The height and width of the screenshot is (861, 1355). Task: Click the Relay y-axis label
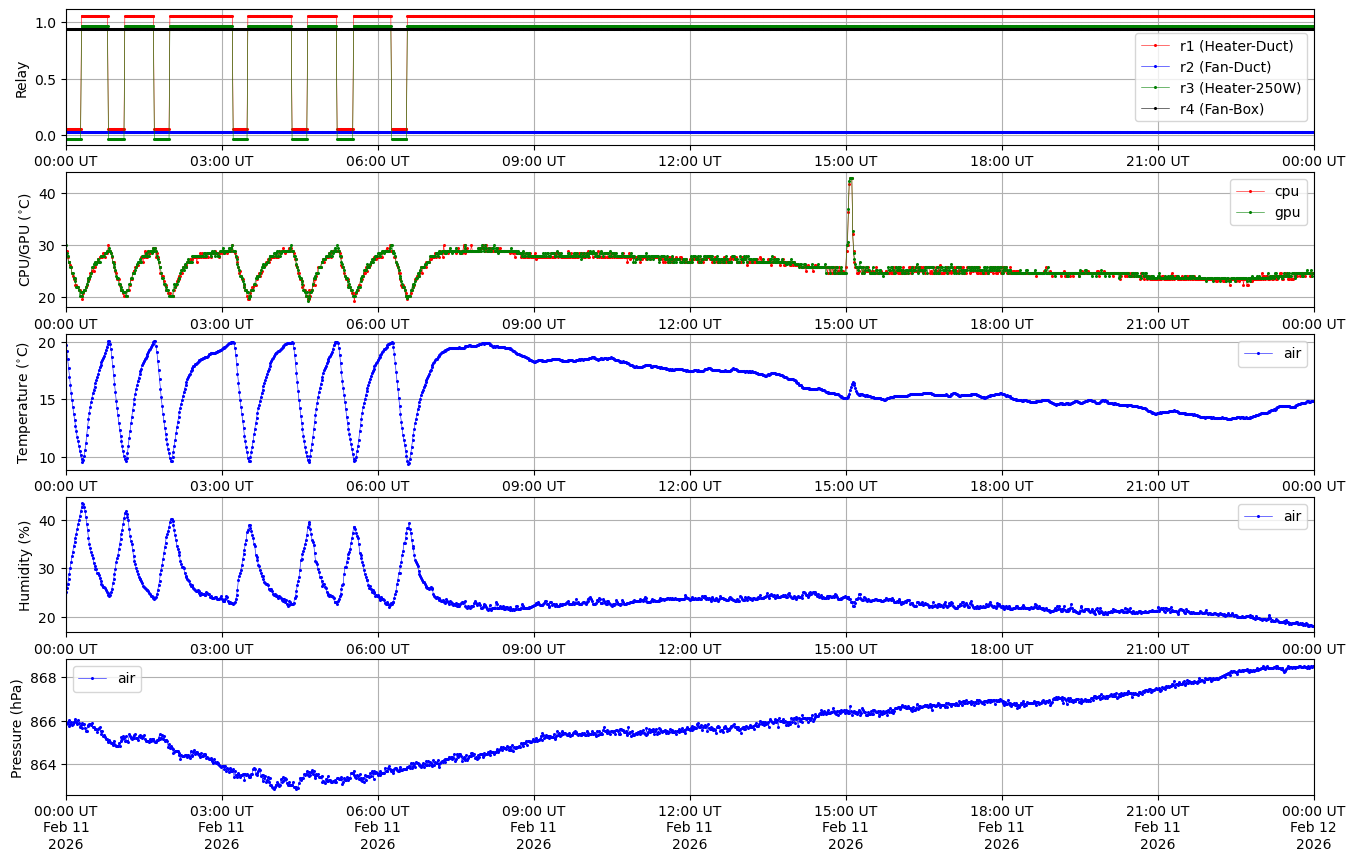click(22, 78)
